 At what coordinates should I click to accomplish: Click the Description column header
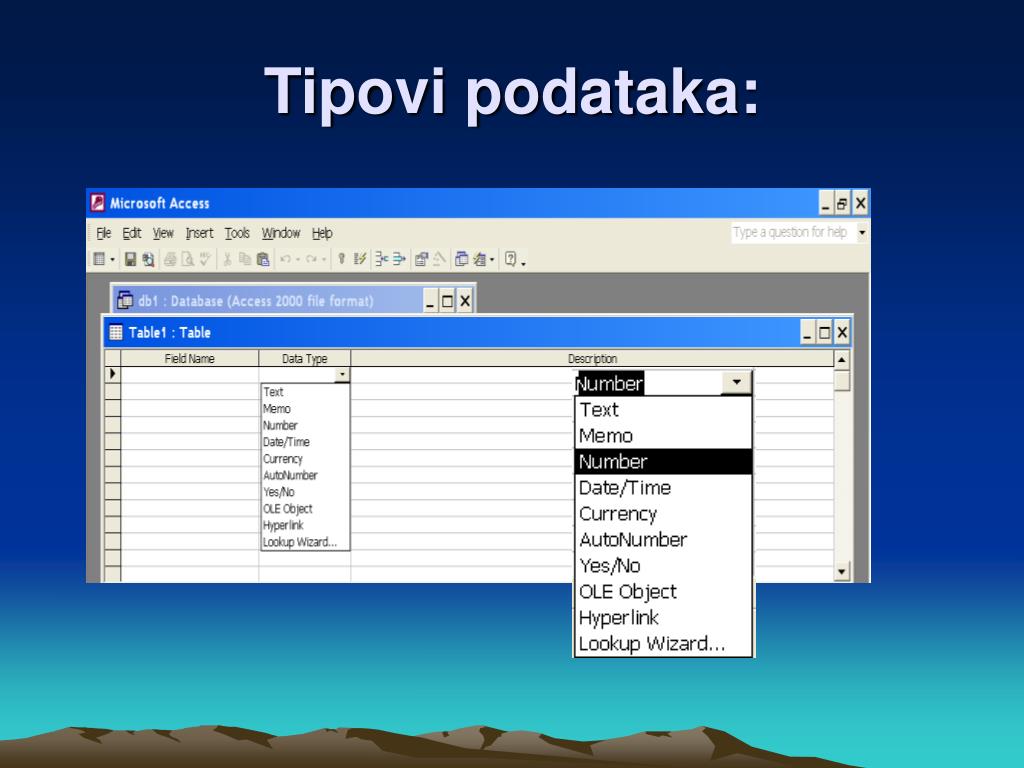click(592, 358)
